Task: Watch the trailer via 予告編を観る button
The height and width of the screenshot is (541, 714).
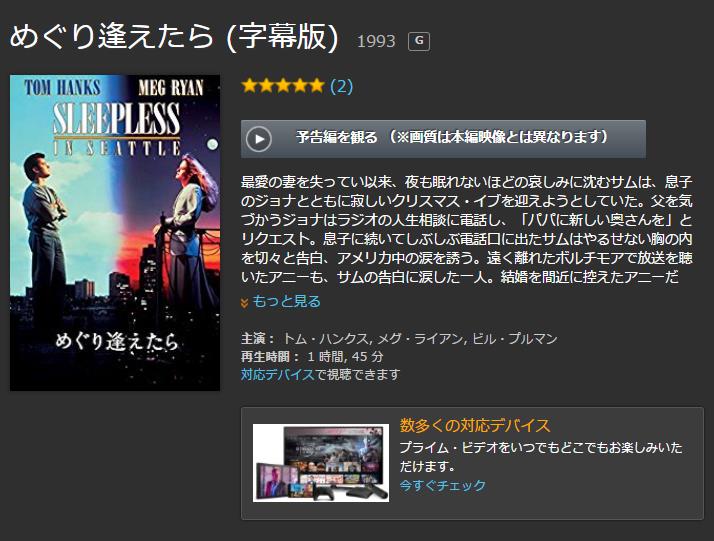Action: click(x=443, y=139)
